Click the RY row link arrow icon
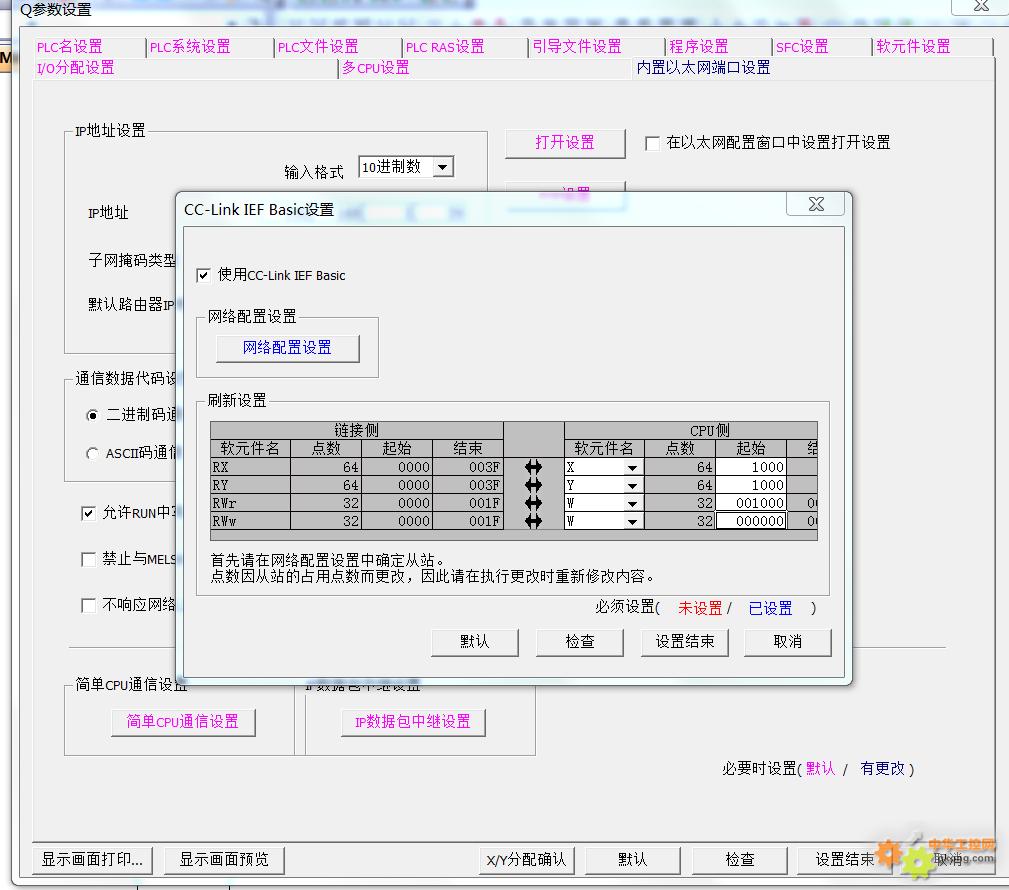This screenshot has width=1009, height=890. pos(533,485)
